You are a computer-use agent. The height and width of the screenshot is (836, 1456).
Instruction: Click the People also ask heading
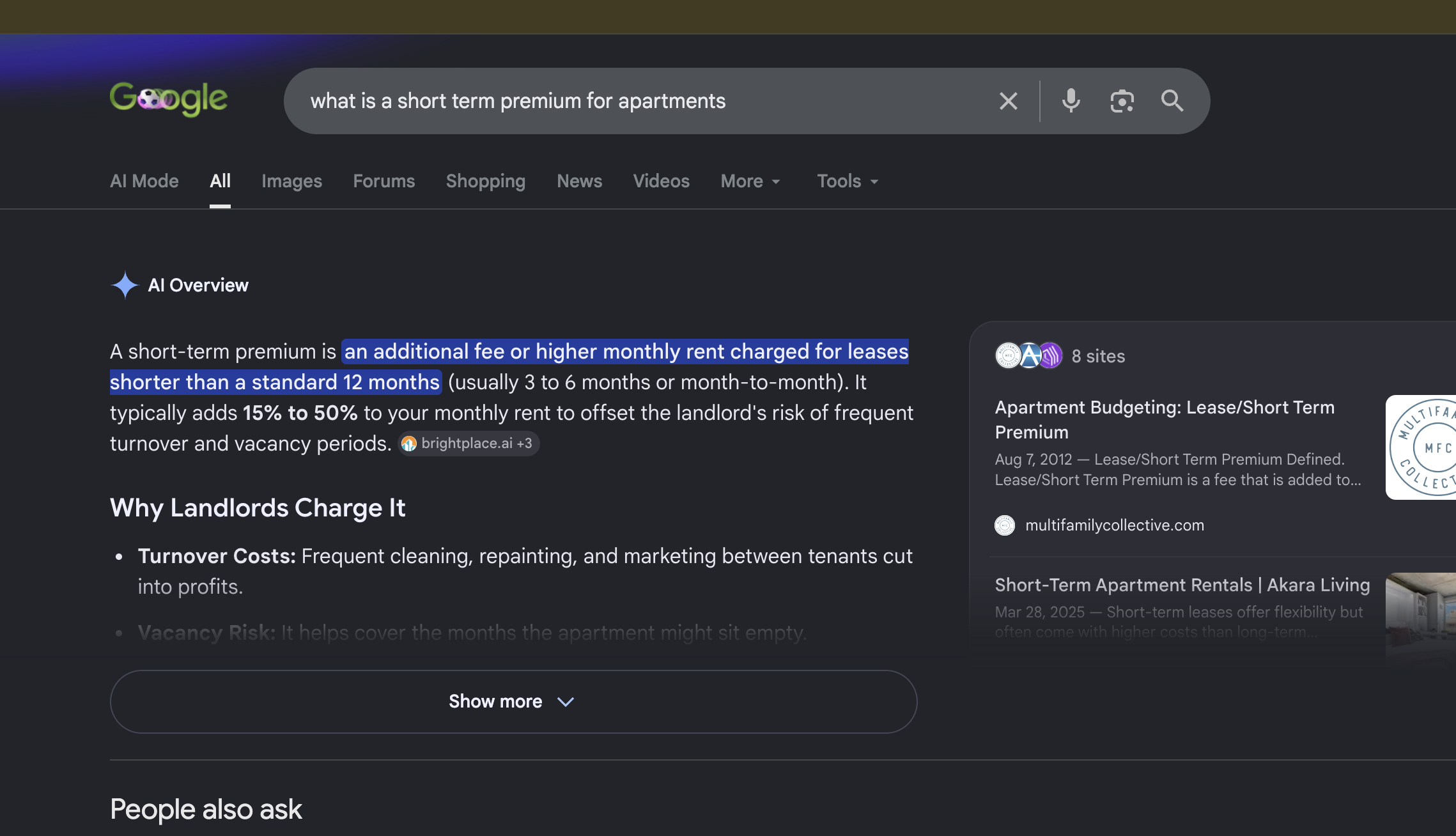pyautogui.click(x=206, y=810)
